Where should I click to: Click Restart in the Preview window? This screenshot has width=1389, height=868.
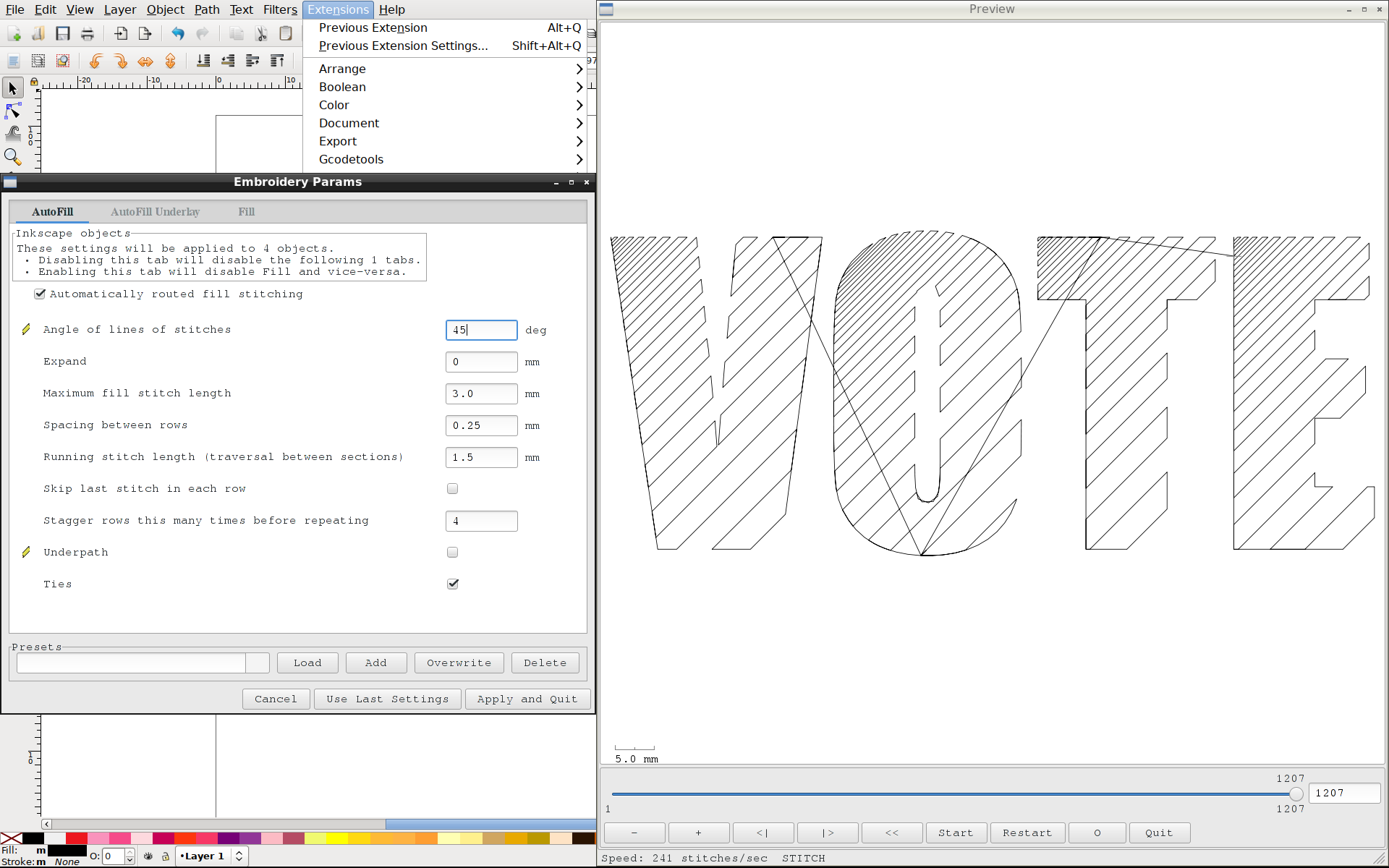[x=1027, y=833]
